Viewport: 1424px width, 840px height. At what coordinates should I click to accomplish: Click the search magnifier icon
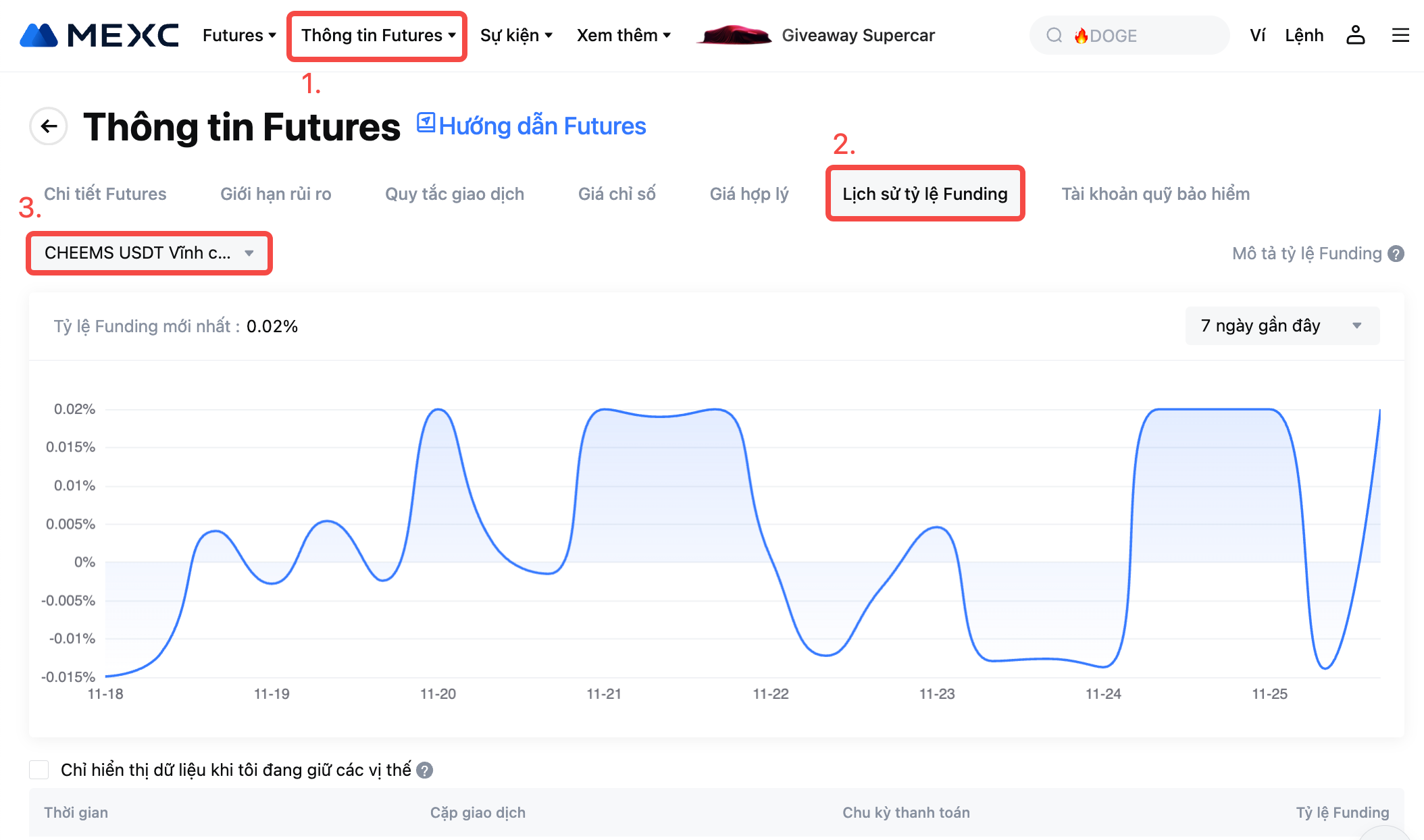1054,35
